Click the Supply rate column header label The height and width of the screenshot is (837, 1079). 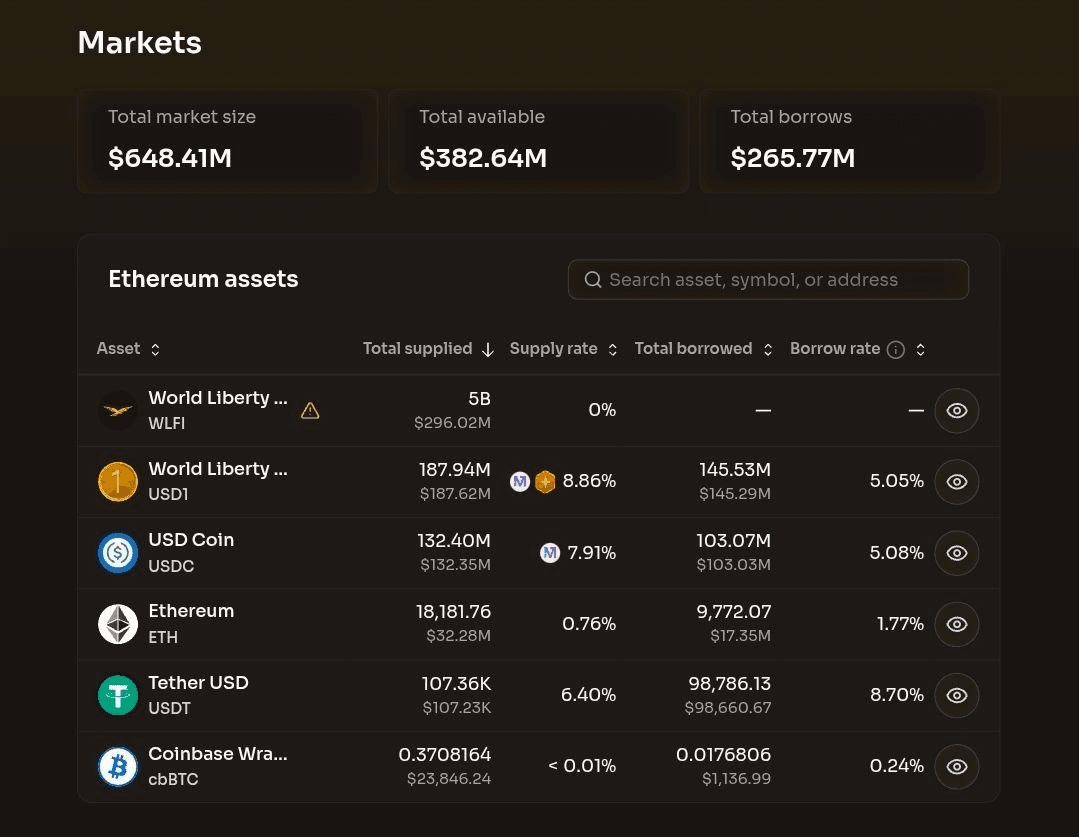click(x=553, y=349)
